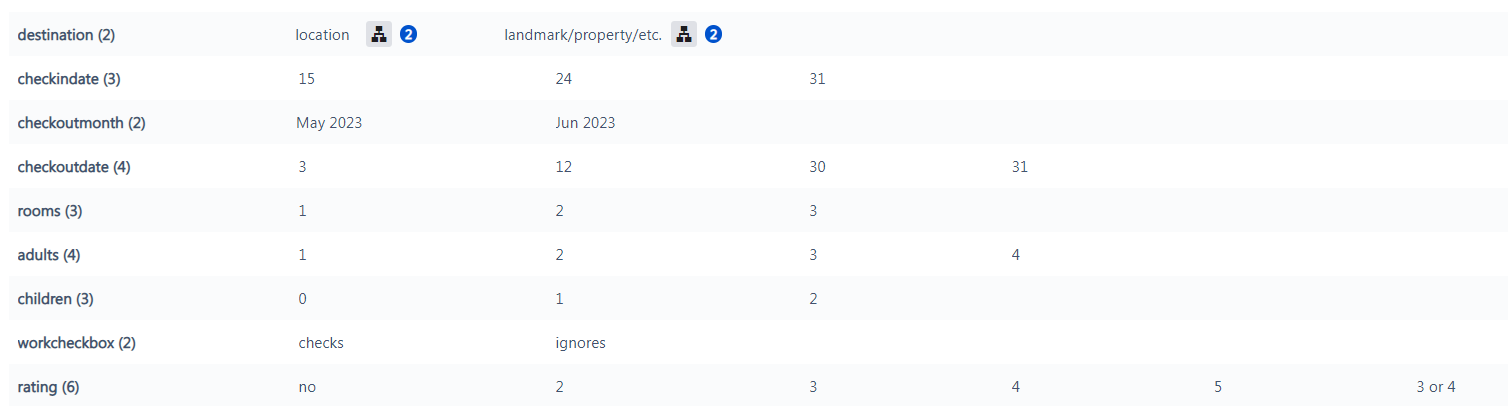
Task: Click the workcheckbox (2) parameter name
Action: point(76,343)
